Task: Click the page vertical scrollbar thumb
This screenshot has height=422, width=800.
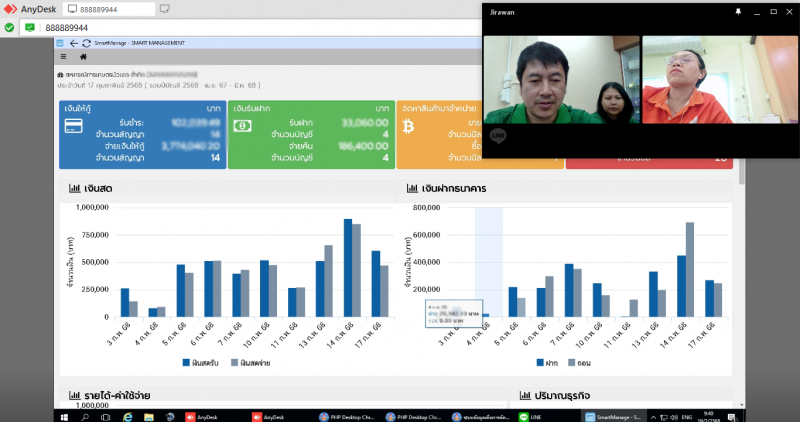Action: 741,171
